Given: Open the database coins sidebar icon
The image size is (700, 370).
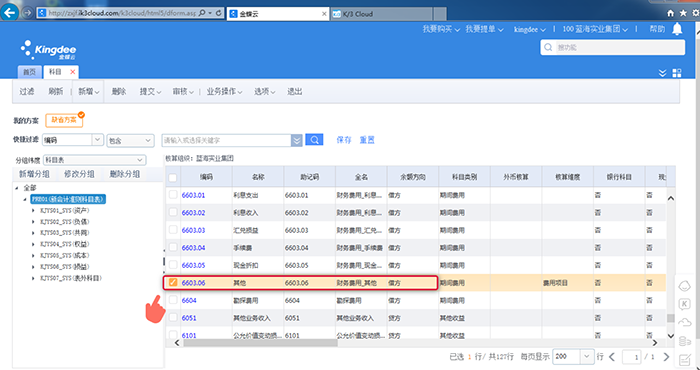Looking at the screenshot, I should tap(684, 341).
